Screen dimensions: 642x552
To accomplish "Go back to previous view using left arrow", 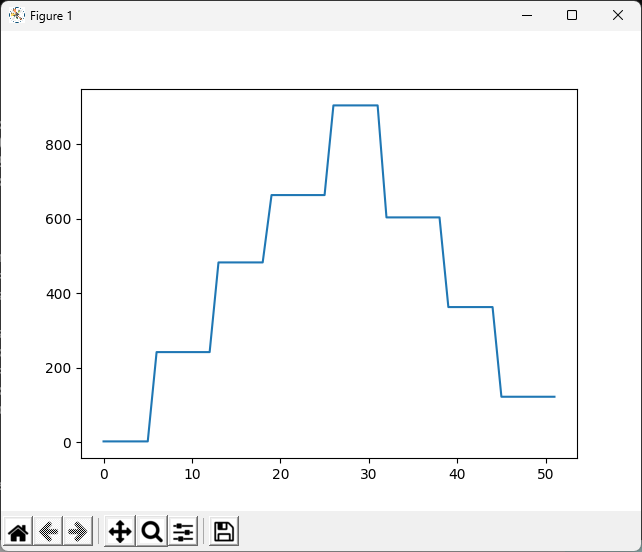I will click(x=47, y=532).
